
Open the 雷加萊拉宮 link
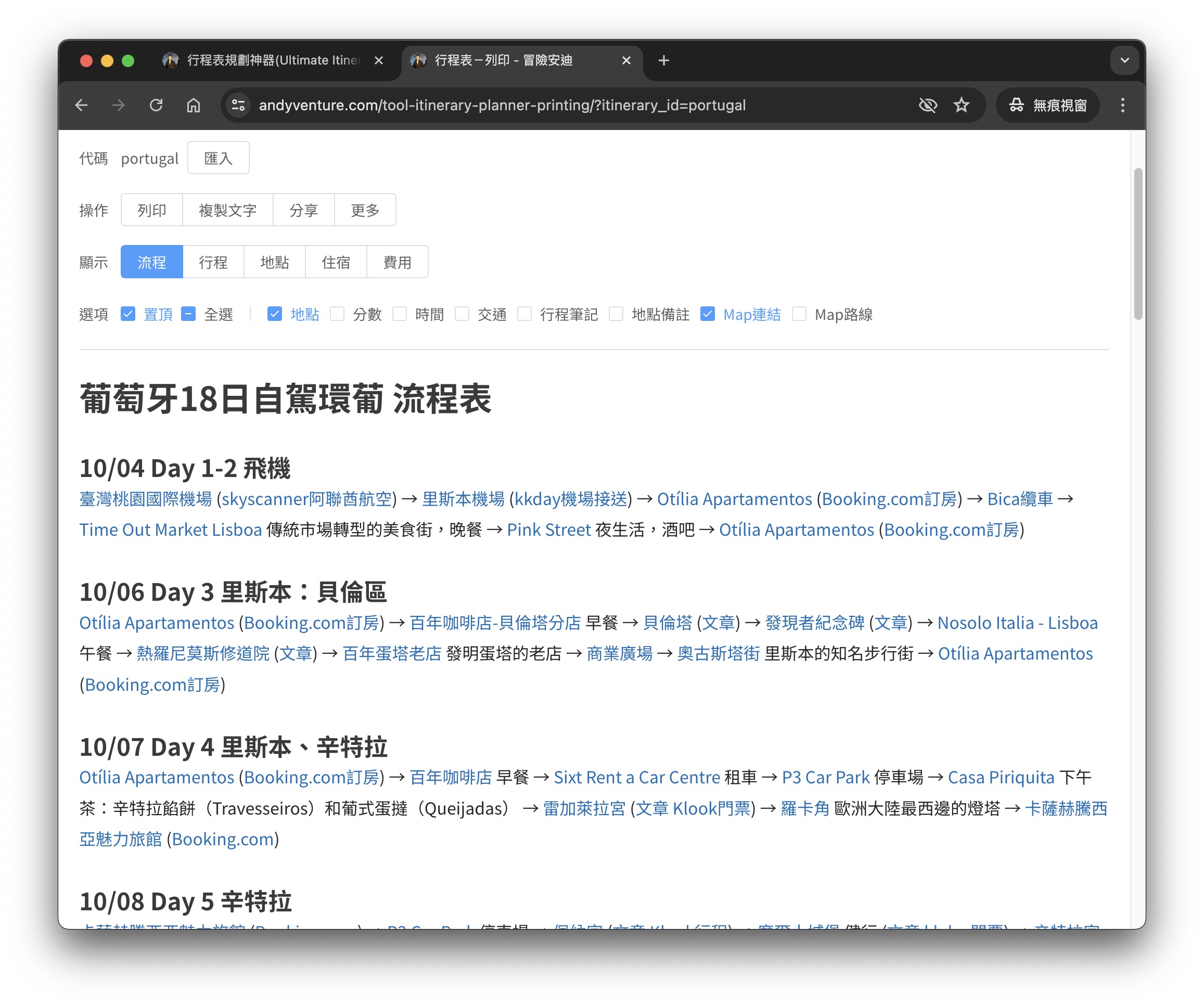(x=584, y=809)
